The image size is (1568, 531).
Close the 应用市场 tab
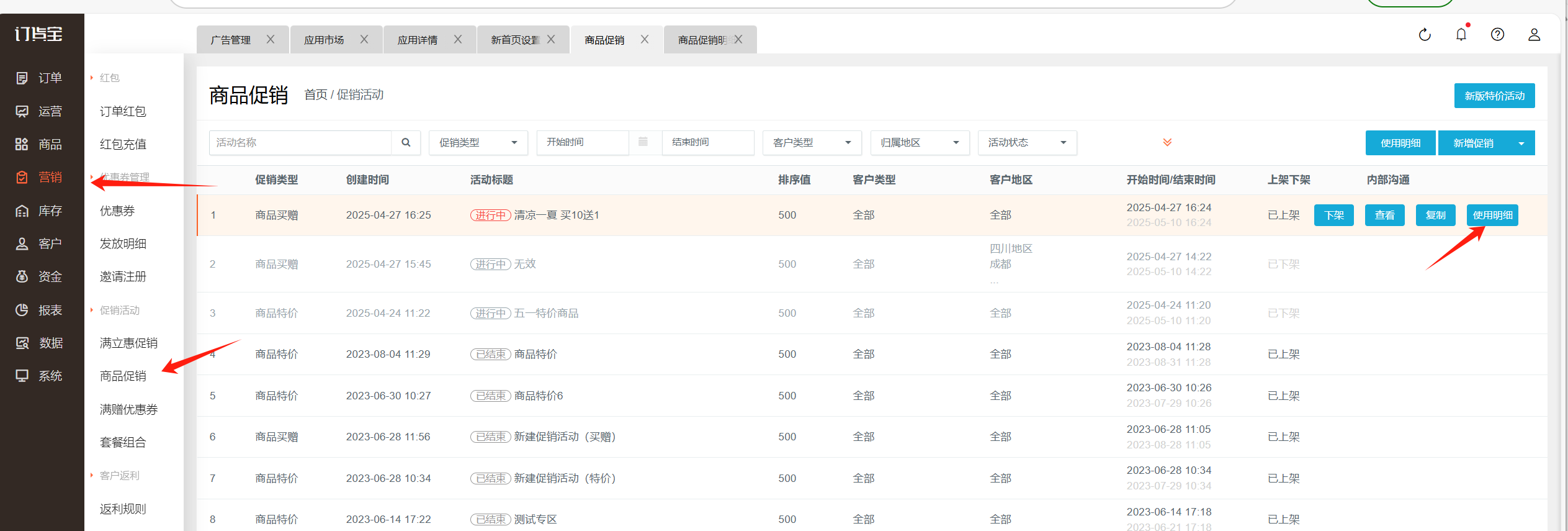point(364,39)
